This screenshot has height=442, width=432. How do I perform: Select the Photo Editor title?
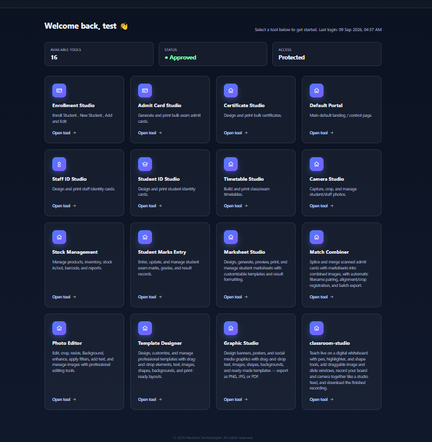tap(67, 343)
